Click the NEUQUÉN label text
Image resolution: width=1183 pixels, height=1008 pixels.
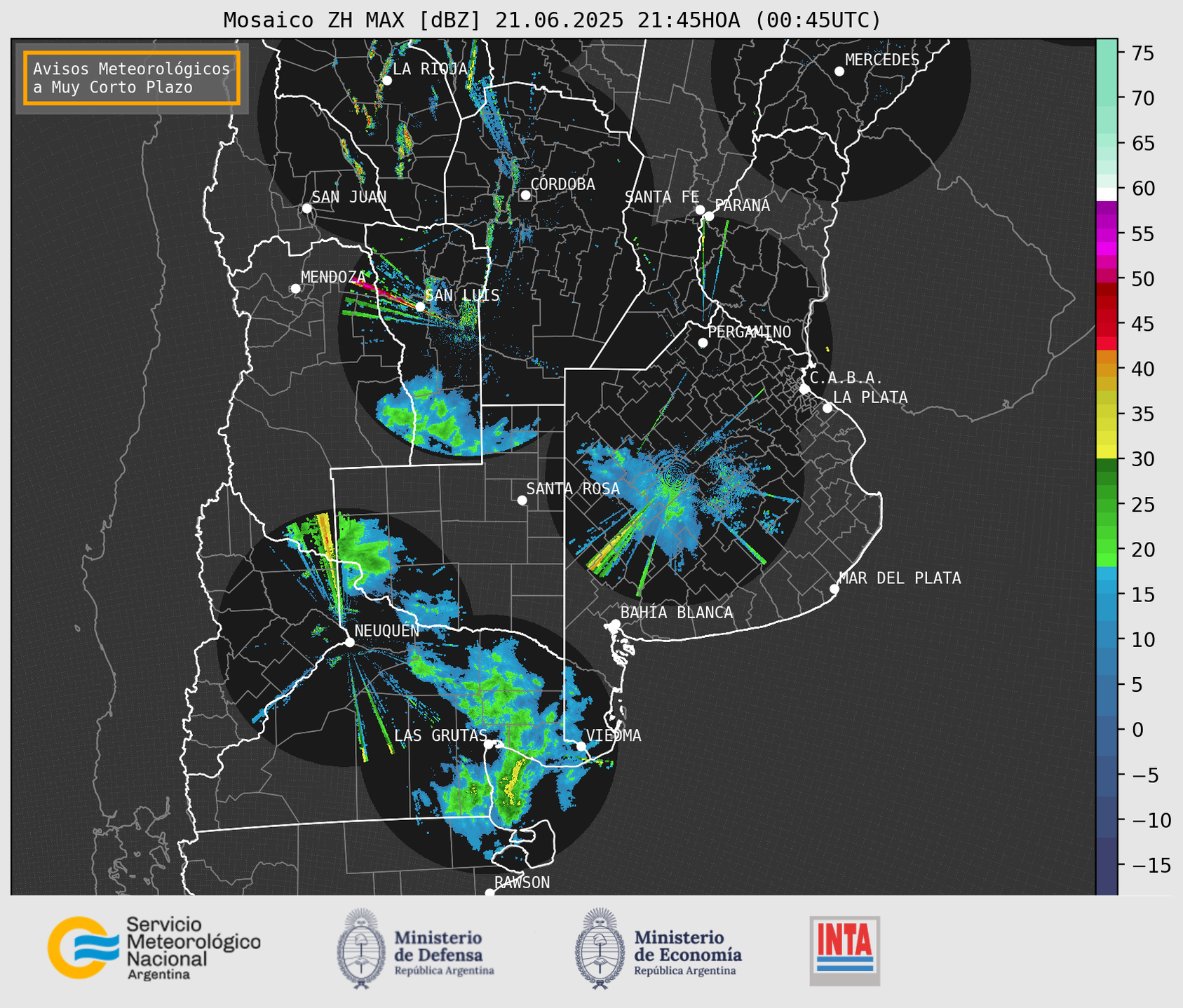click(x=386, y=630)
